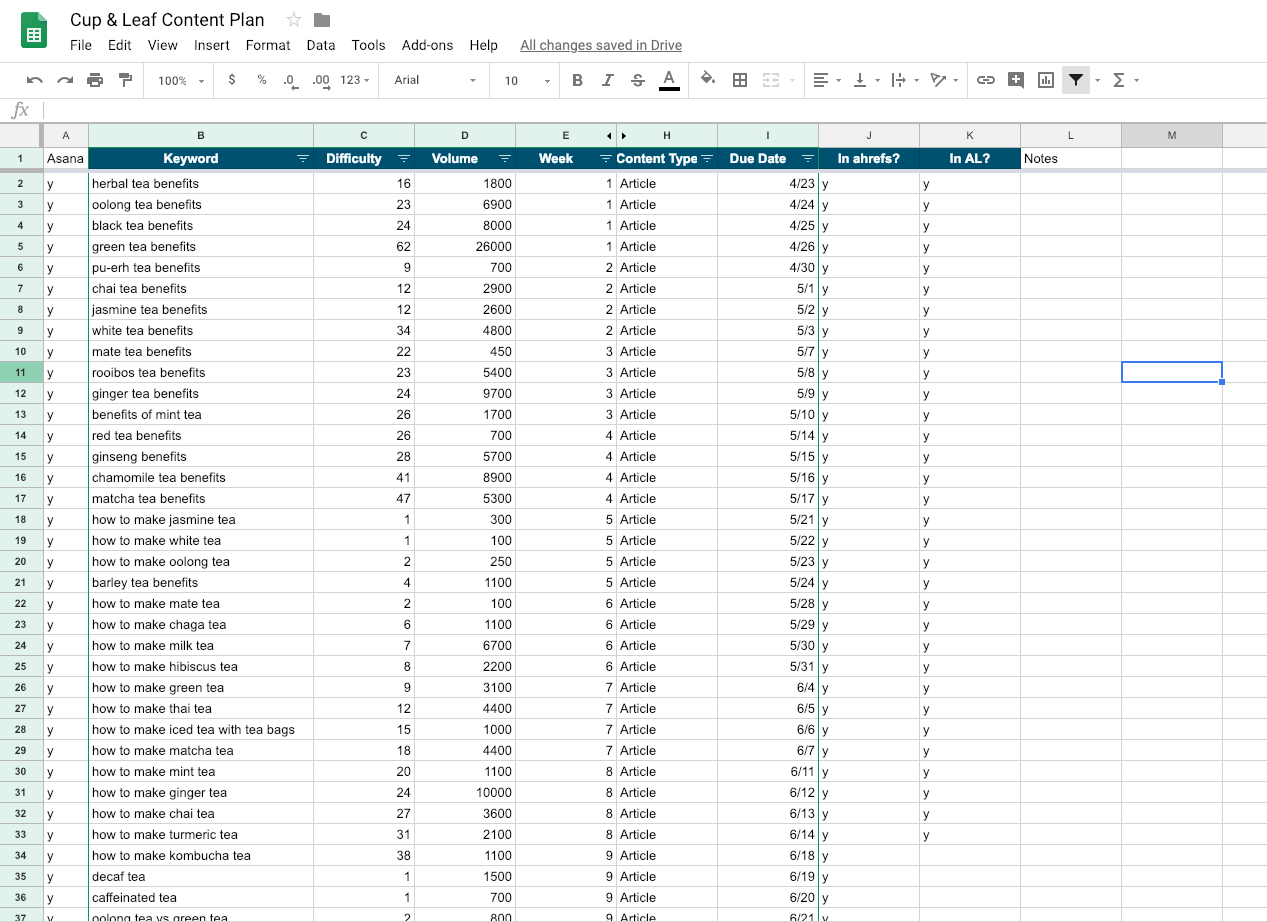Open the Borders tool
The height and width of the screenshot is (922, 1267).
(x=740, y=80)
